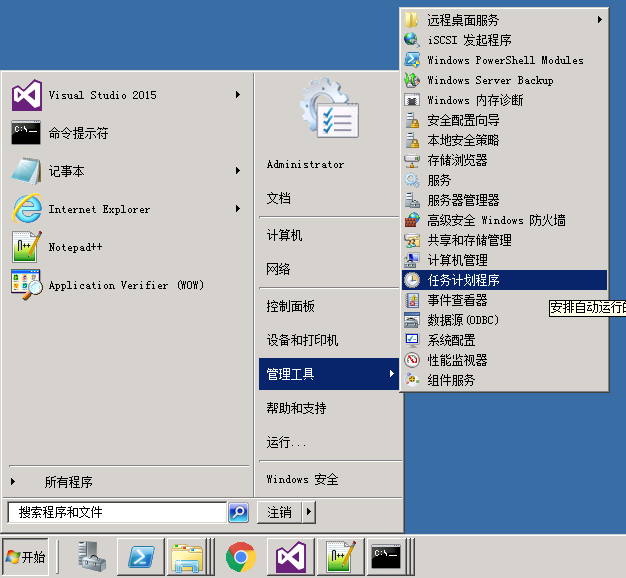
Task: Open 网络 from the Start menu
Action: point(279,269)
